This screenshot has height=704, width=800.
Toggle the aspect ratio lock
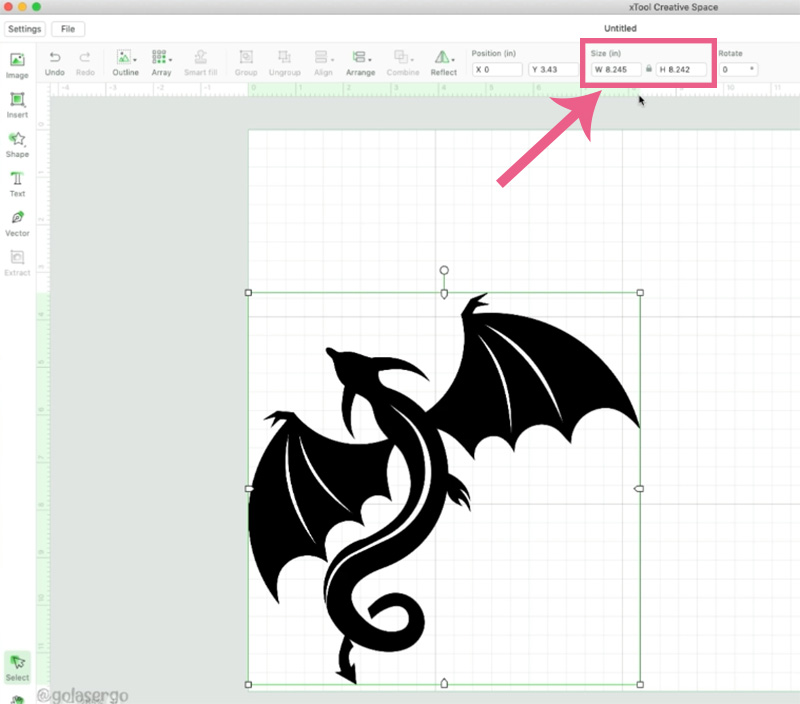point(649,70)
